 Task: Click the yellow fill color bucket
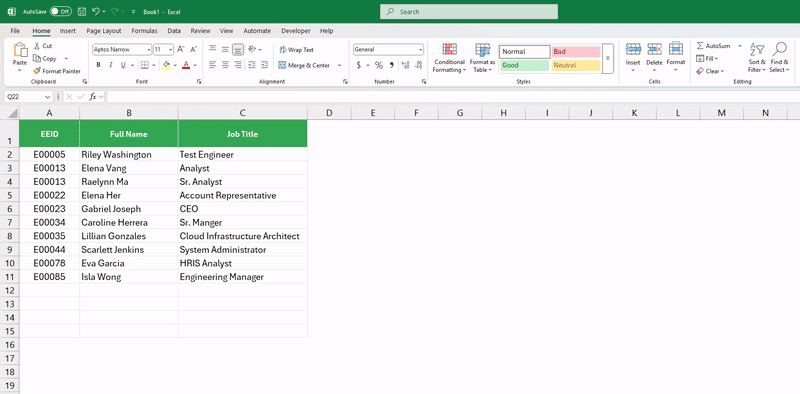click(x=166, y=65)
